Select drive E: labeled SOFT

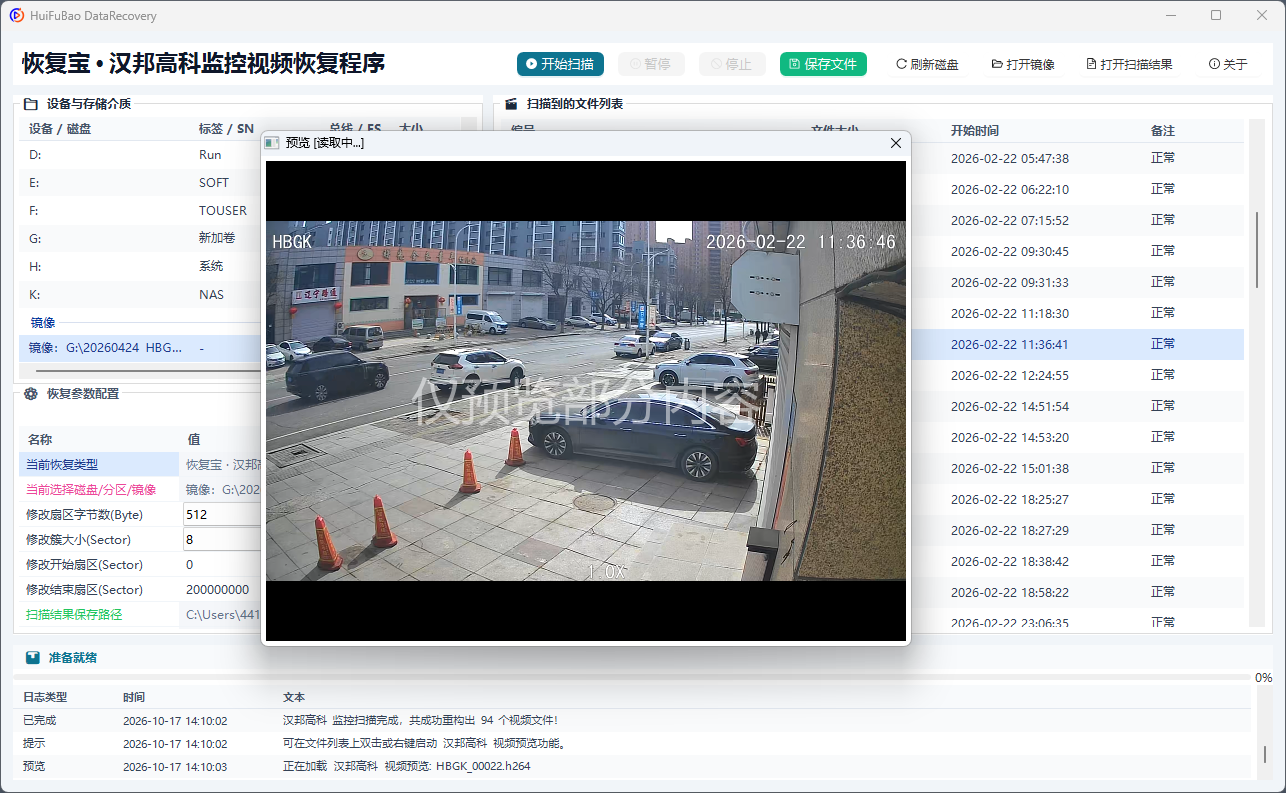tap(140, 183)
